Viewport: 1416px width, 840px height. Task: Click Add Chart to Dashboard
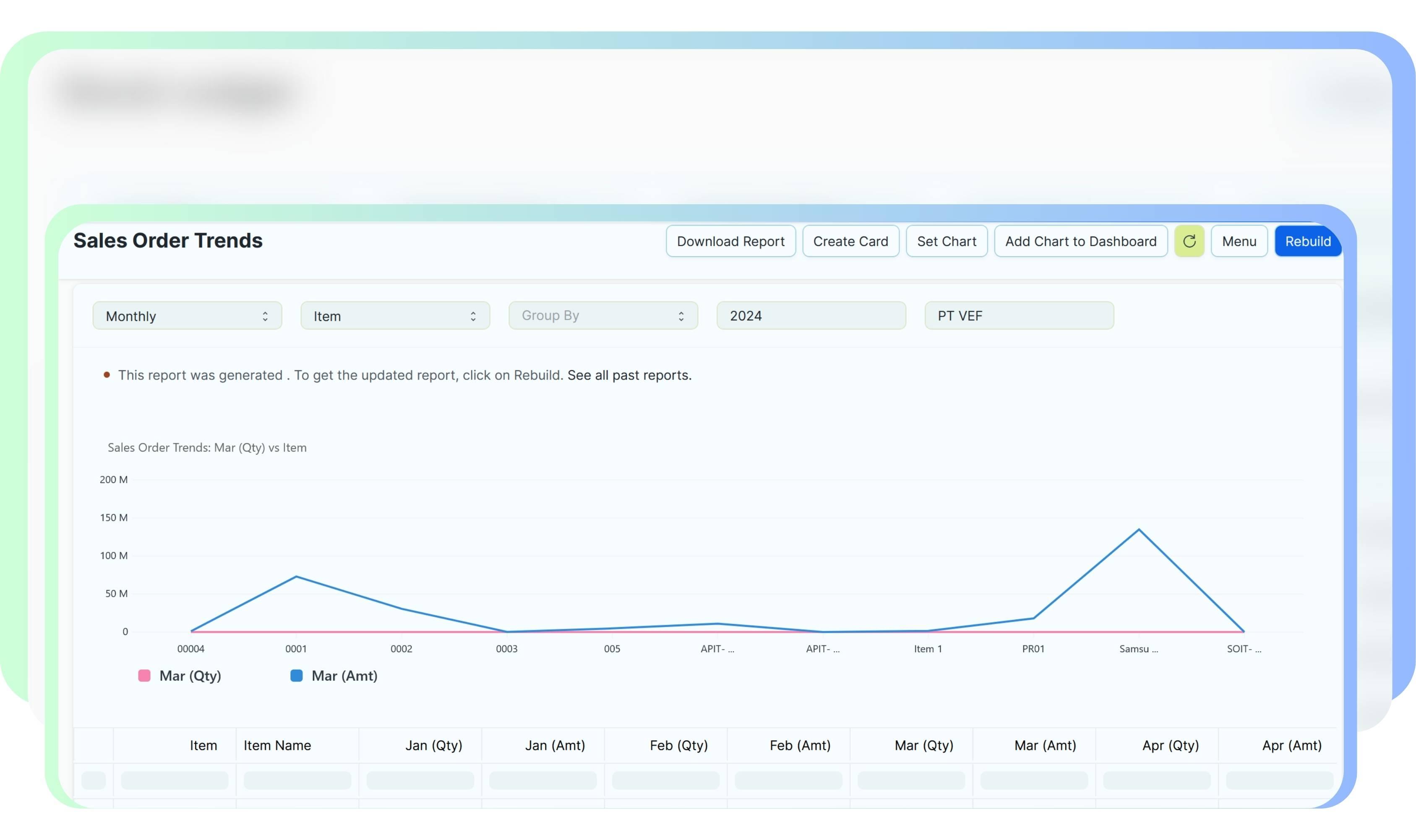[x=1080, y=241]
